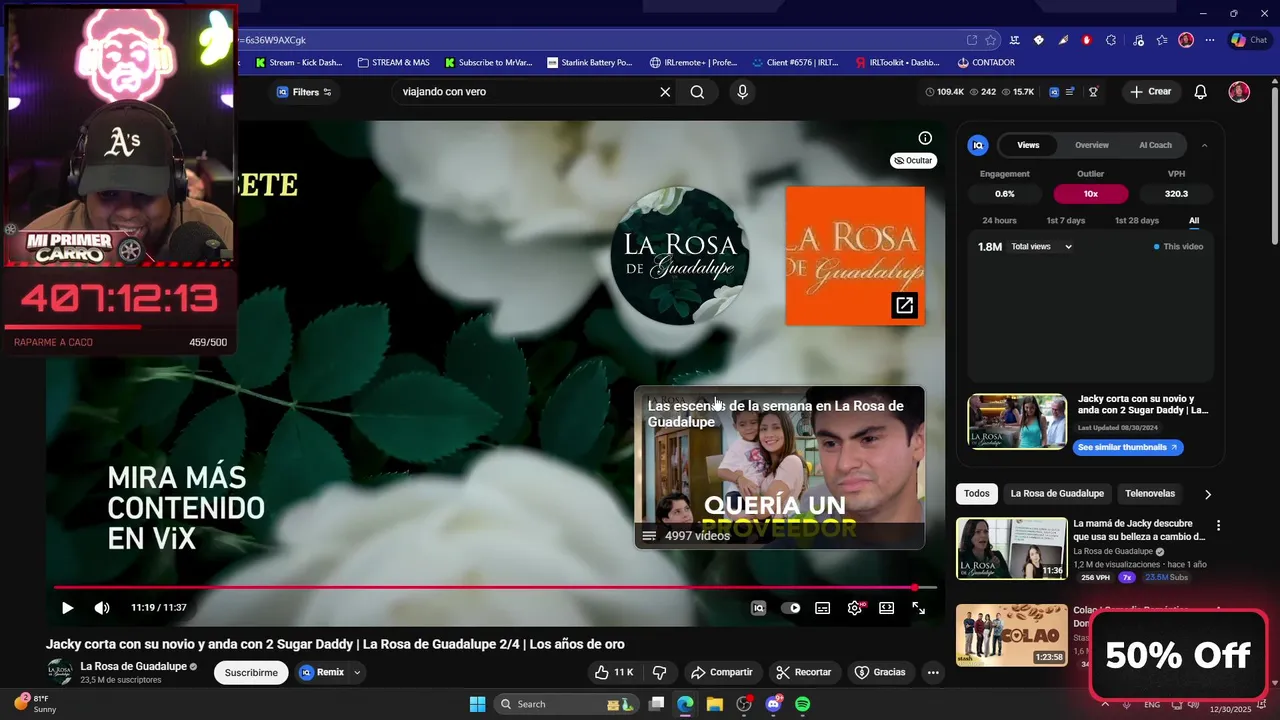
Task: Mute the video volume
Action: (x=102, y=608)
